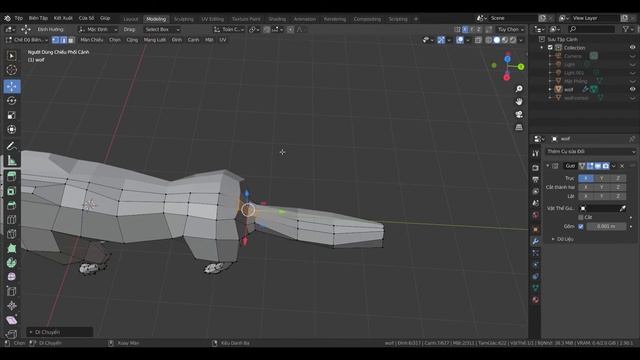Enable edge select mode
The image size is (640, 360).
tap(63, 40)
